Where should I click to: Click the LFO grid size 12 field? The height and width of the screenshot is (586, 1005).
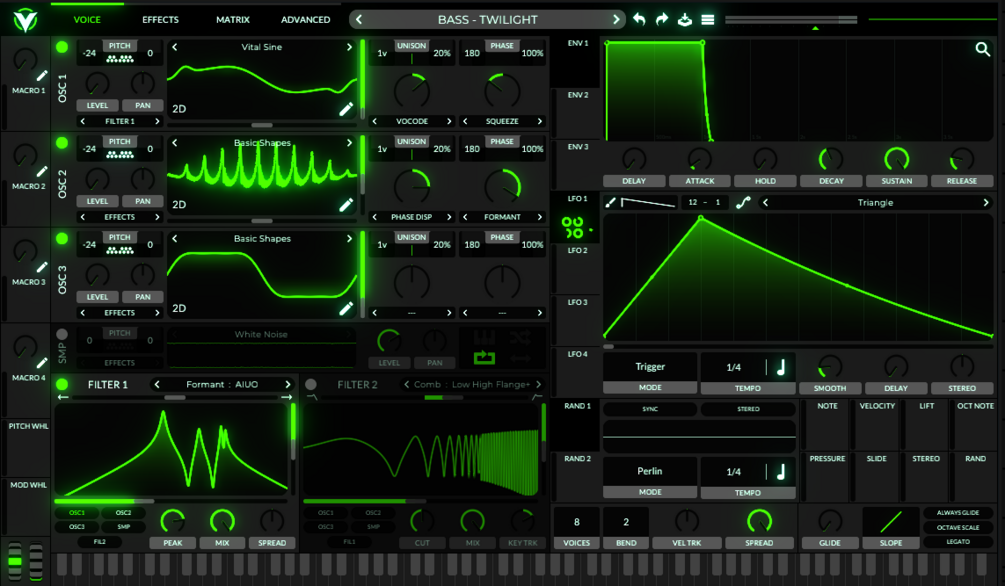coord(693,203)
